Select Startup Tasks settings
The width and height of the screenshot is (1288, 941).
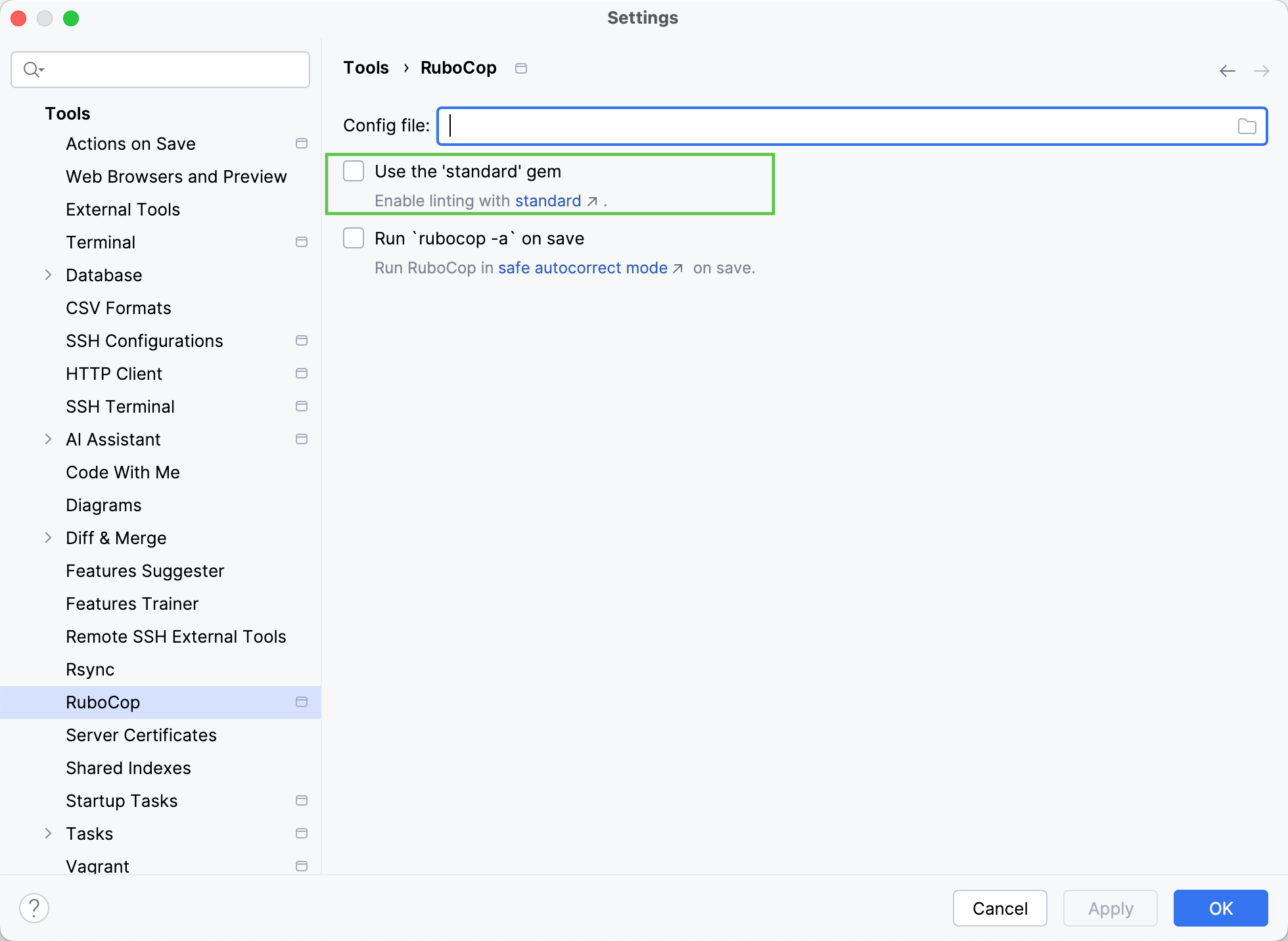[x=122, y=800]
